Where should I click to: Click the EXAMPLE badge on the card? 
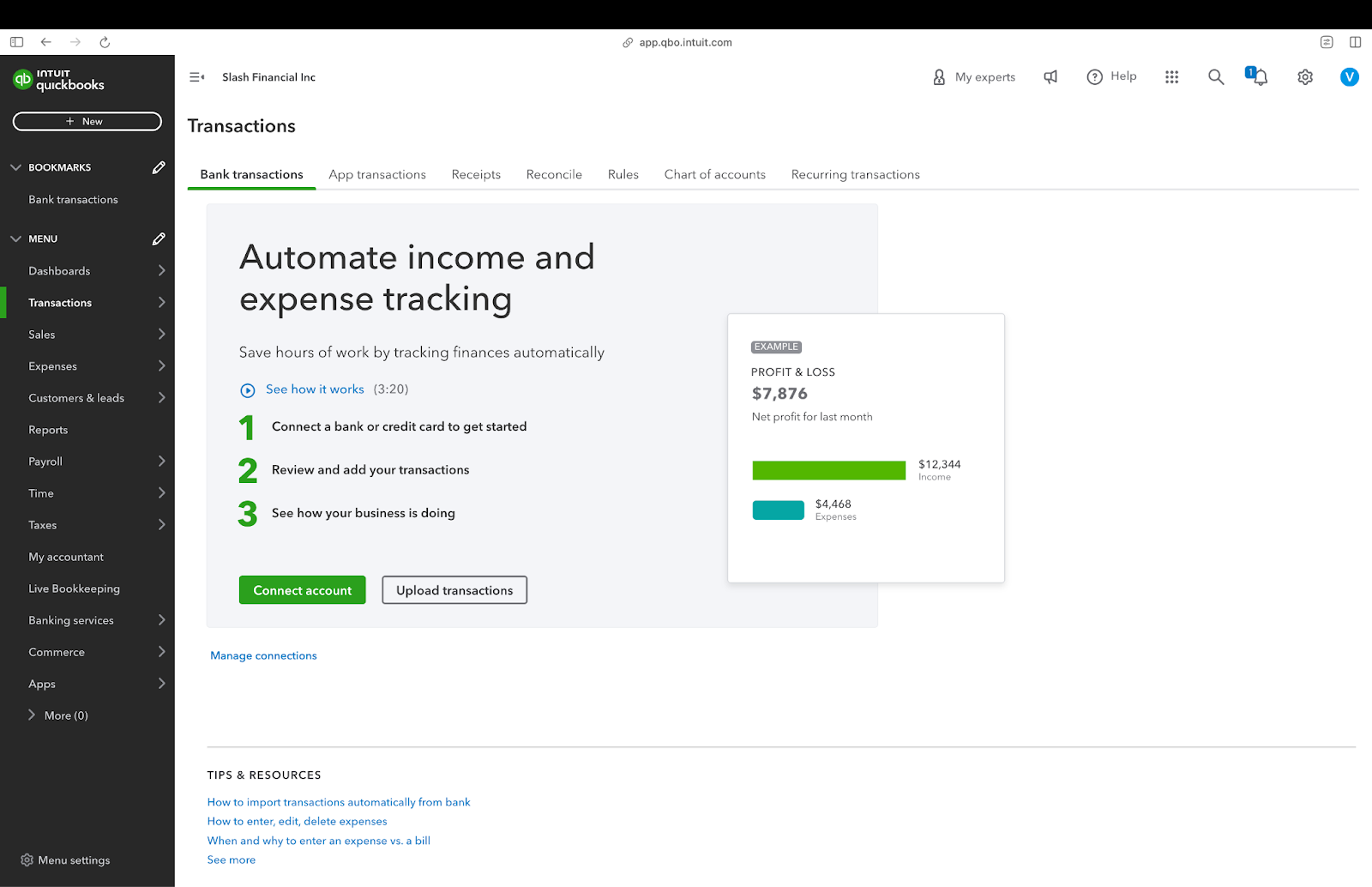click(x=776, y=347)
